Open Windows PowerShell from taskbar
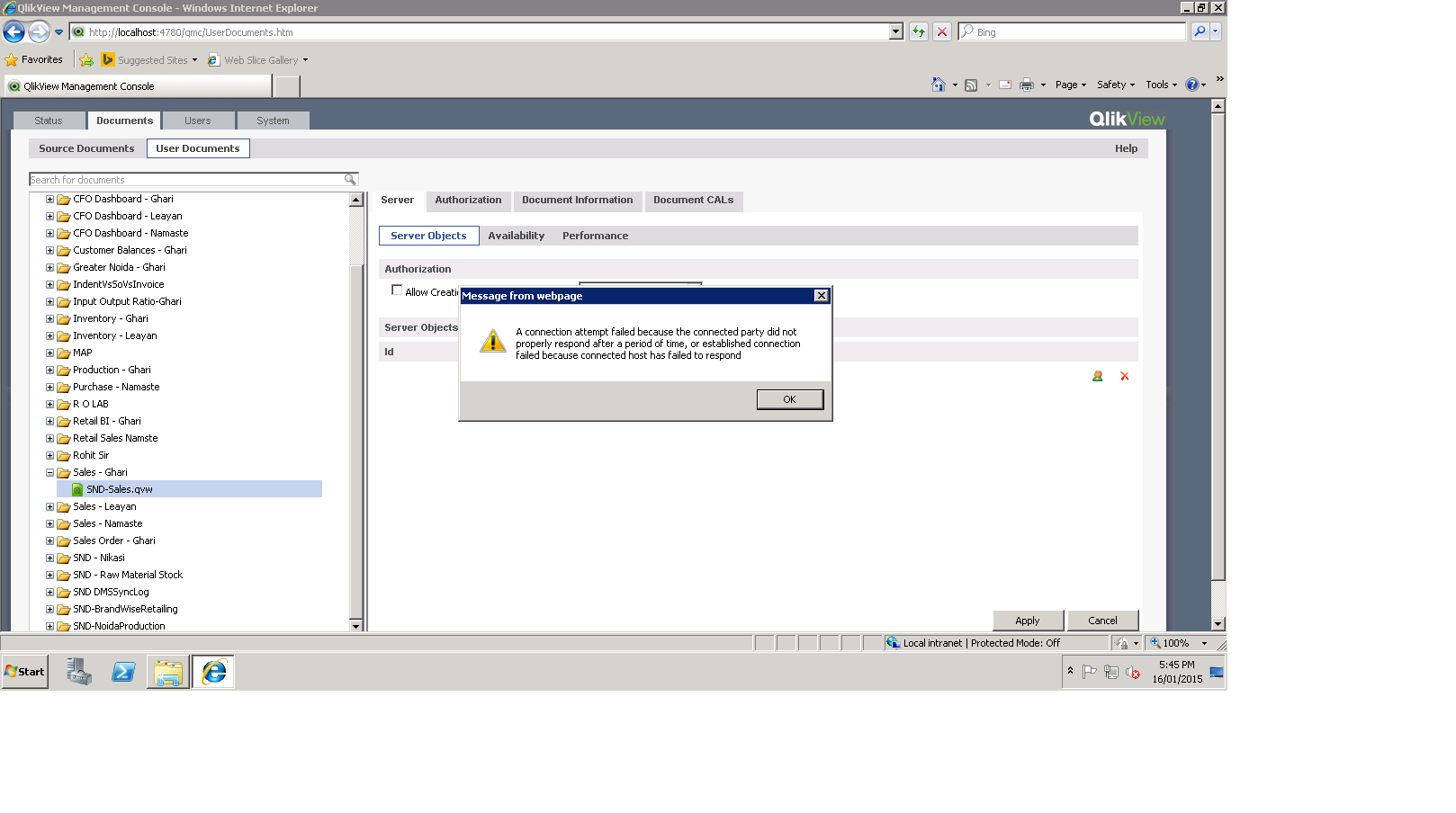Image resolution: width=1456 pixels, height=813 pixels. click(x=123, y=672)
